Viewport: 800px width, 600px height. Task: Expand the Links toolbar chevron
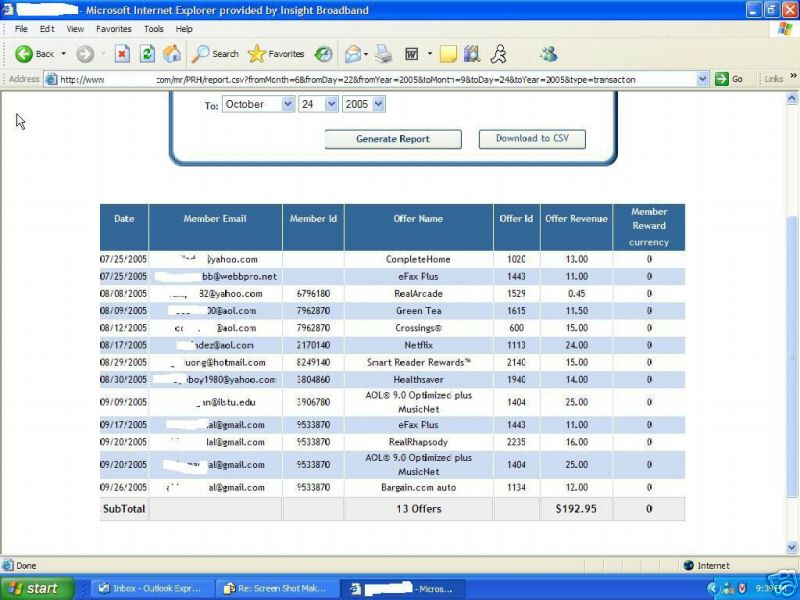click(x=793, y=76)
